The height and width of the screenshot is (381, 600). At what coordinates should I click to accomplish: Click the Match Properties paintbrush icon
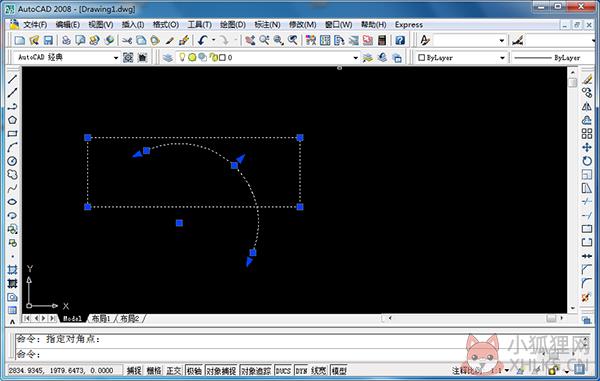click(x=170, y=40)
